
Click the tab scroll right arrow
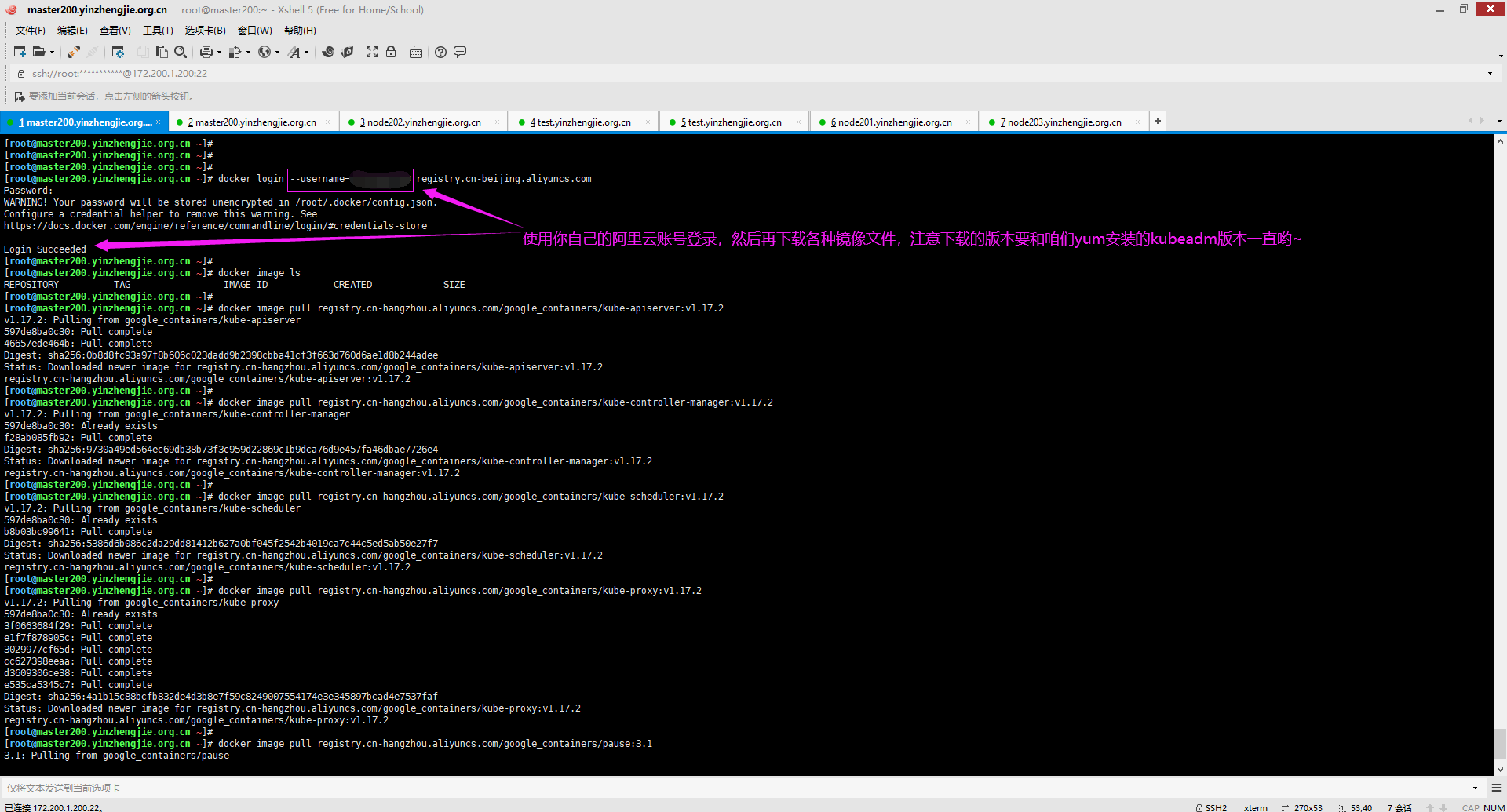[1482, 121]
